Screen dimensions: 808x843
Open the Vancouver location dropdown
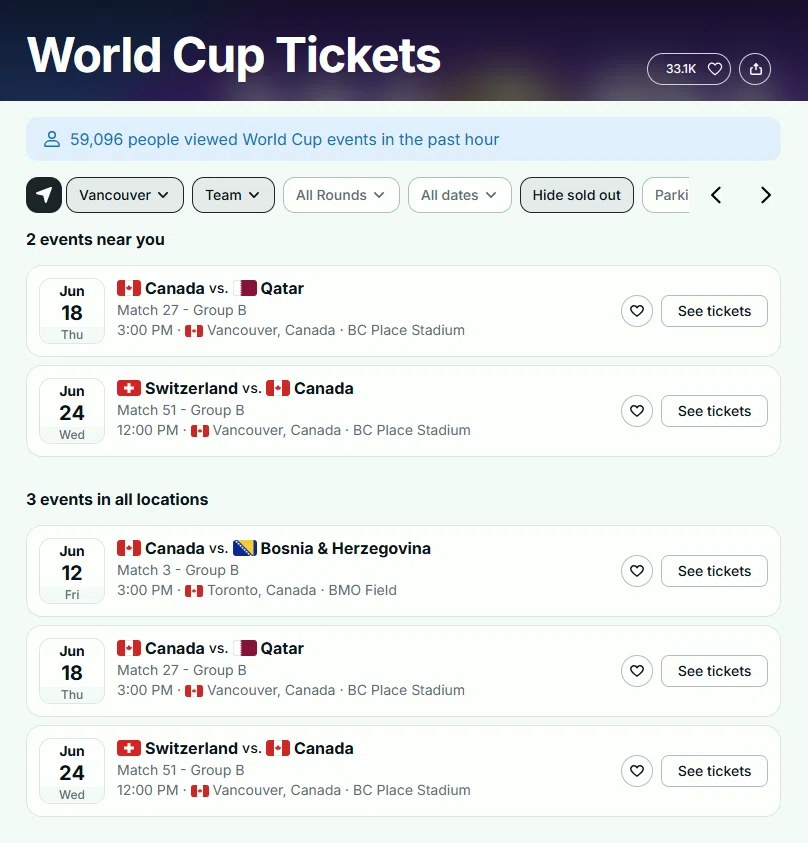(x=125, y=195)
